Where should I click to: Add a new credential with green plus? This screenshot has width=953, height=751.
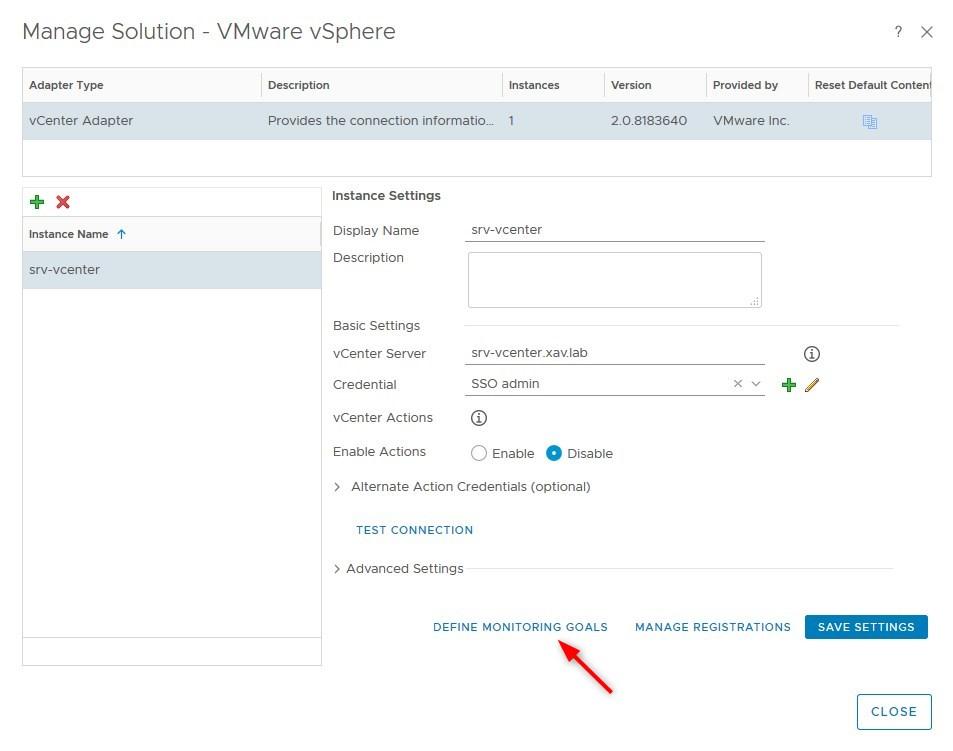[788, 385]
